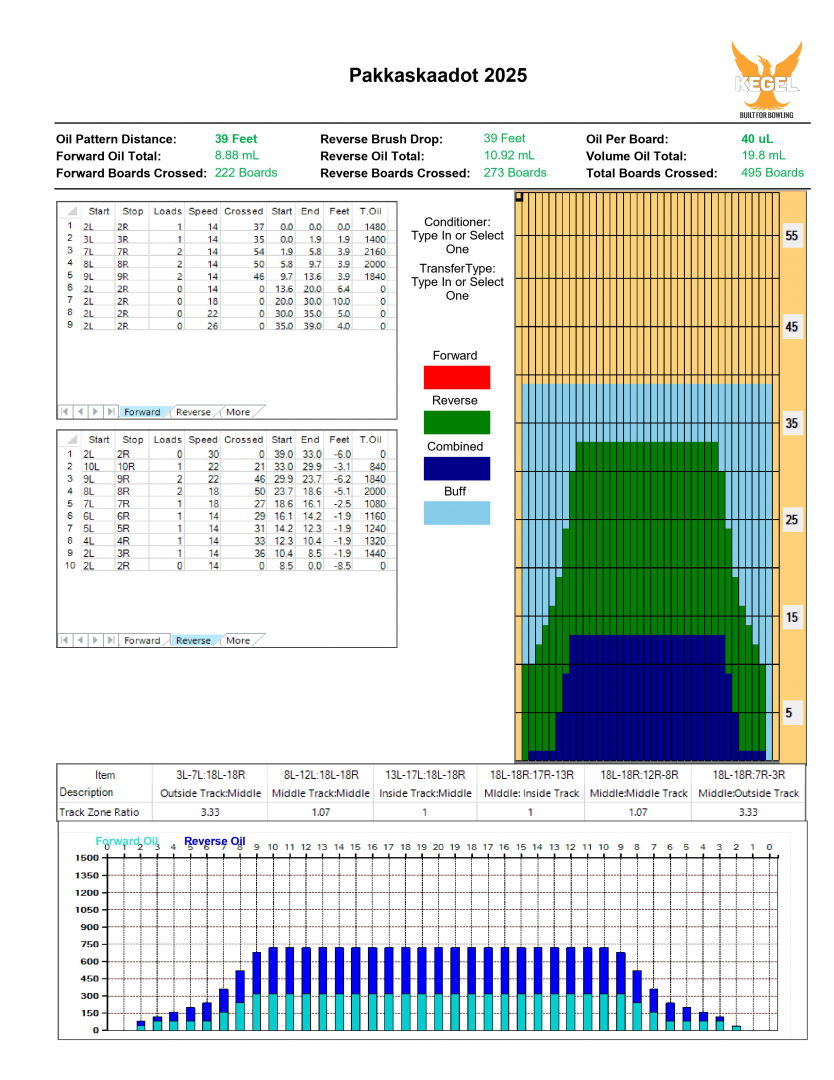
Task: Click previous sheet arrow in upper table
Action: [80, 412]
